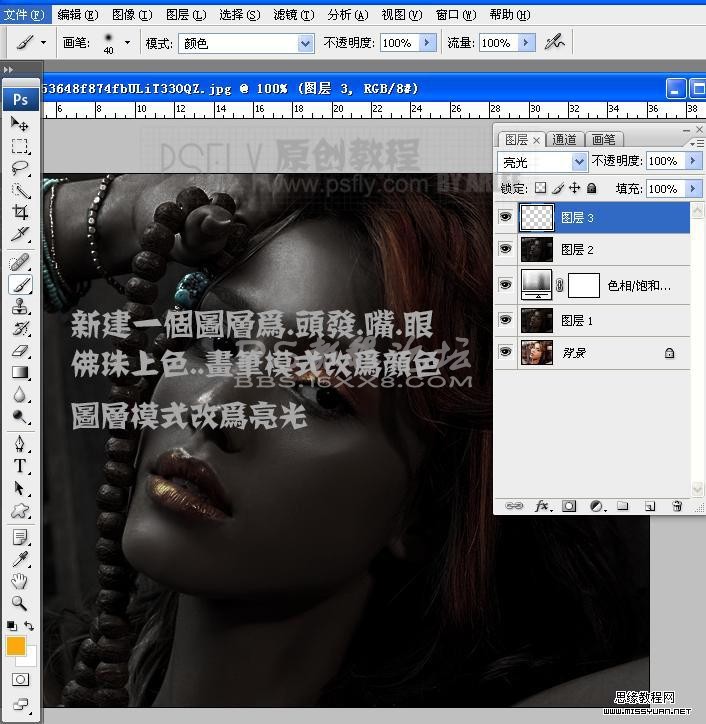The image size is (706, 724).
Task: Select the Crop tool
Action: pos(19,212)
